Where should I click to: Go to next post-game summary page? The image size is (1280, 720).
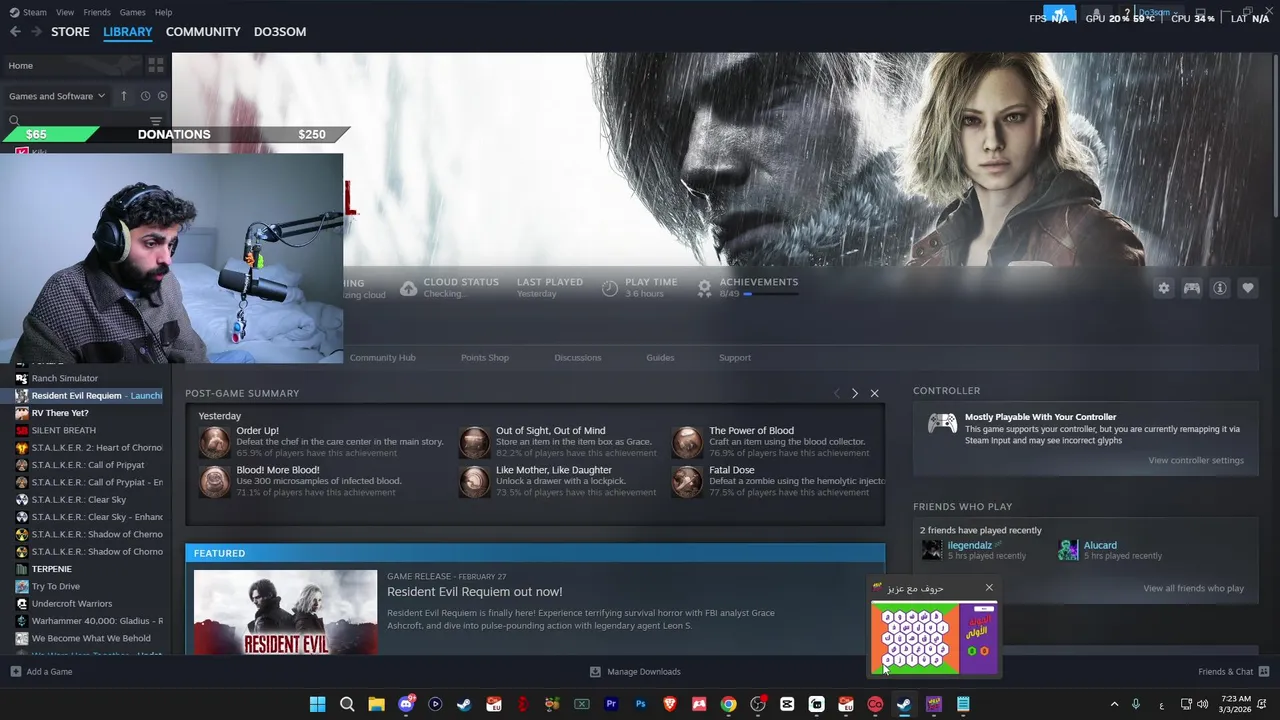pos(854,393)
